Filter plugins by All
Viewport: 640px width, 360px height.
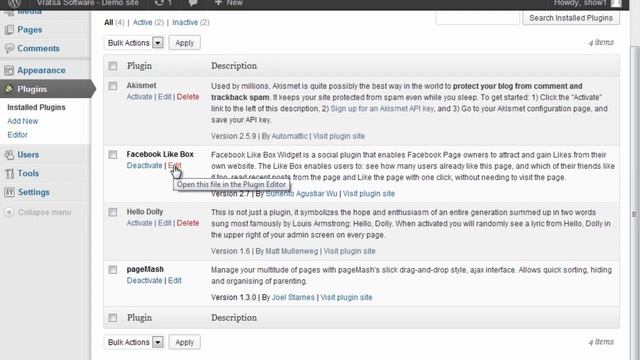pyautogui.click(x=109, y=22)
